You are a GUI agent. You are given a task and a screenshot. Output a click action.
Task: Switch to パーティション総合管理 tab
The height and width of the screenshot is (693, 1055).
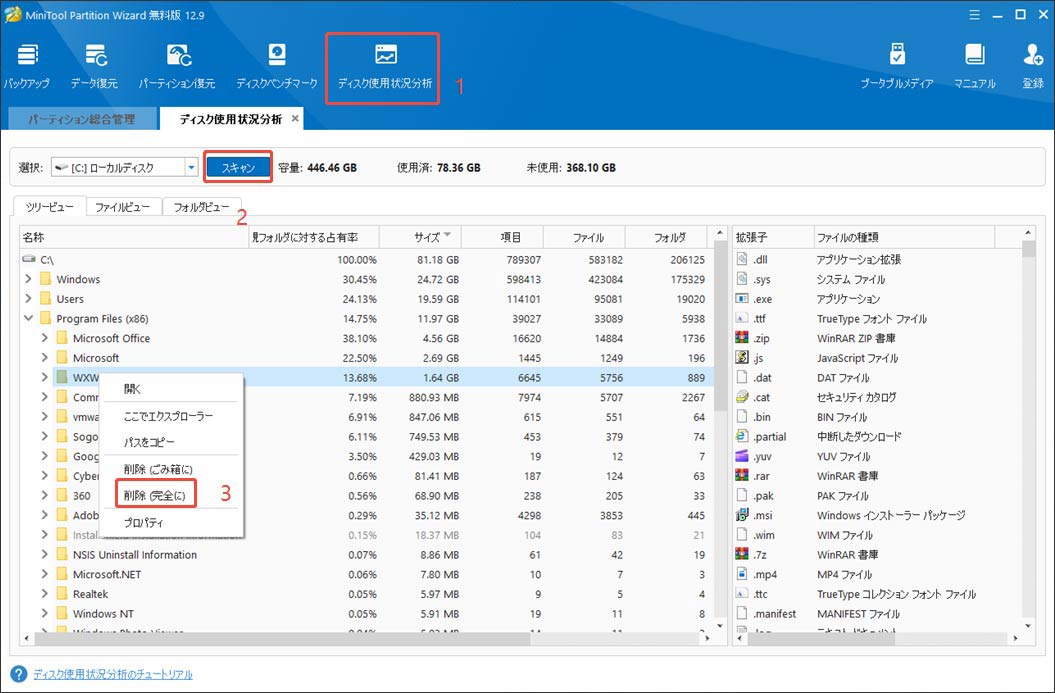[x=82, y=119]
